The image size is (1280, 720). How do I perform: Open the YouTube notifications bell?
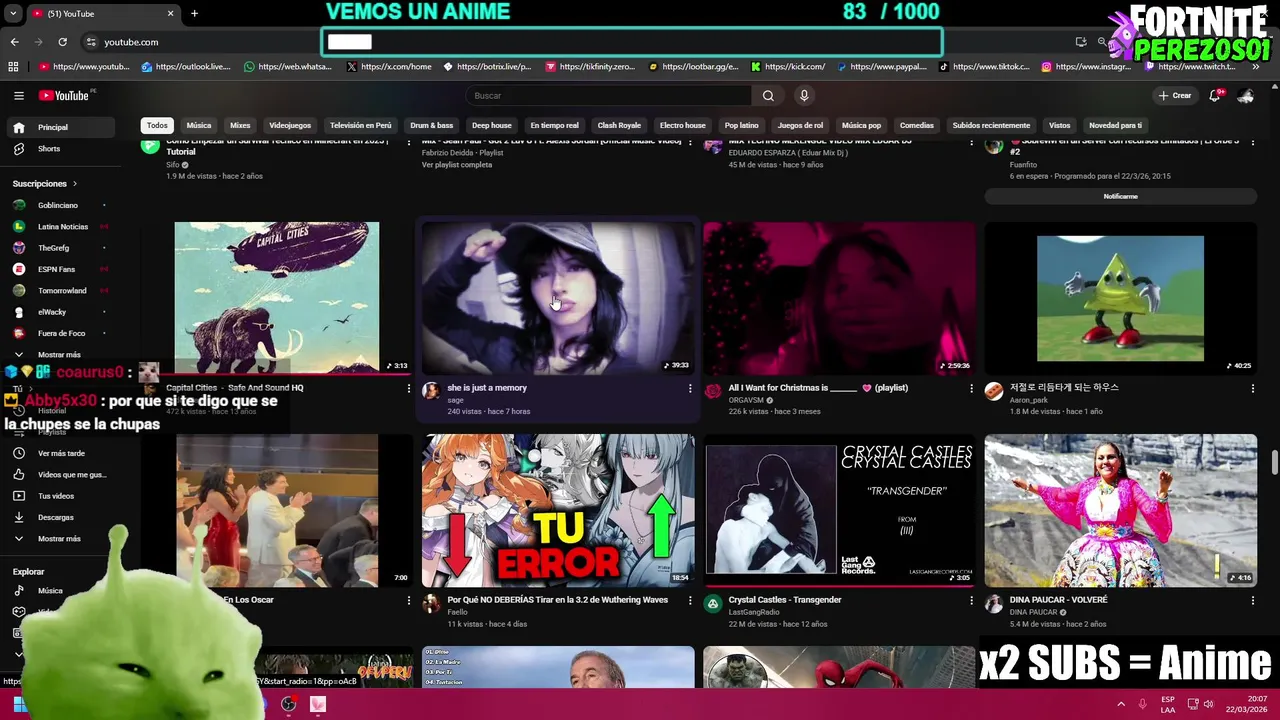click(x=1214, y=95)
